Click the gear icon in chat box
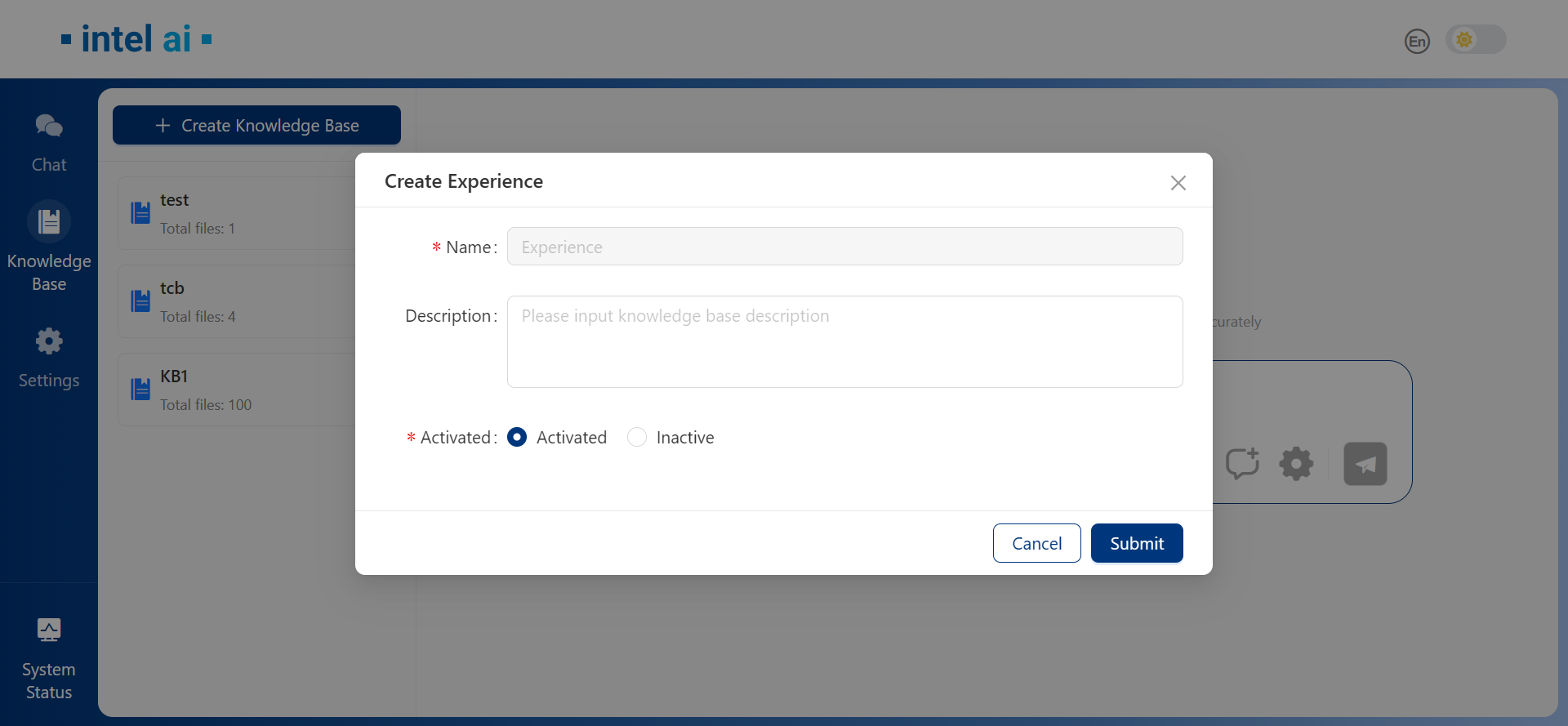Screen dimensions: 1568x726 coord(1296,464)
